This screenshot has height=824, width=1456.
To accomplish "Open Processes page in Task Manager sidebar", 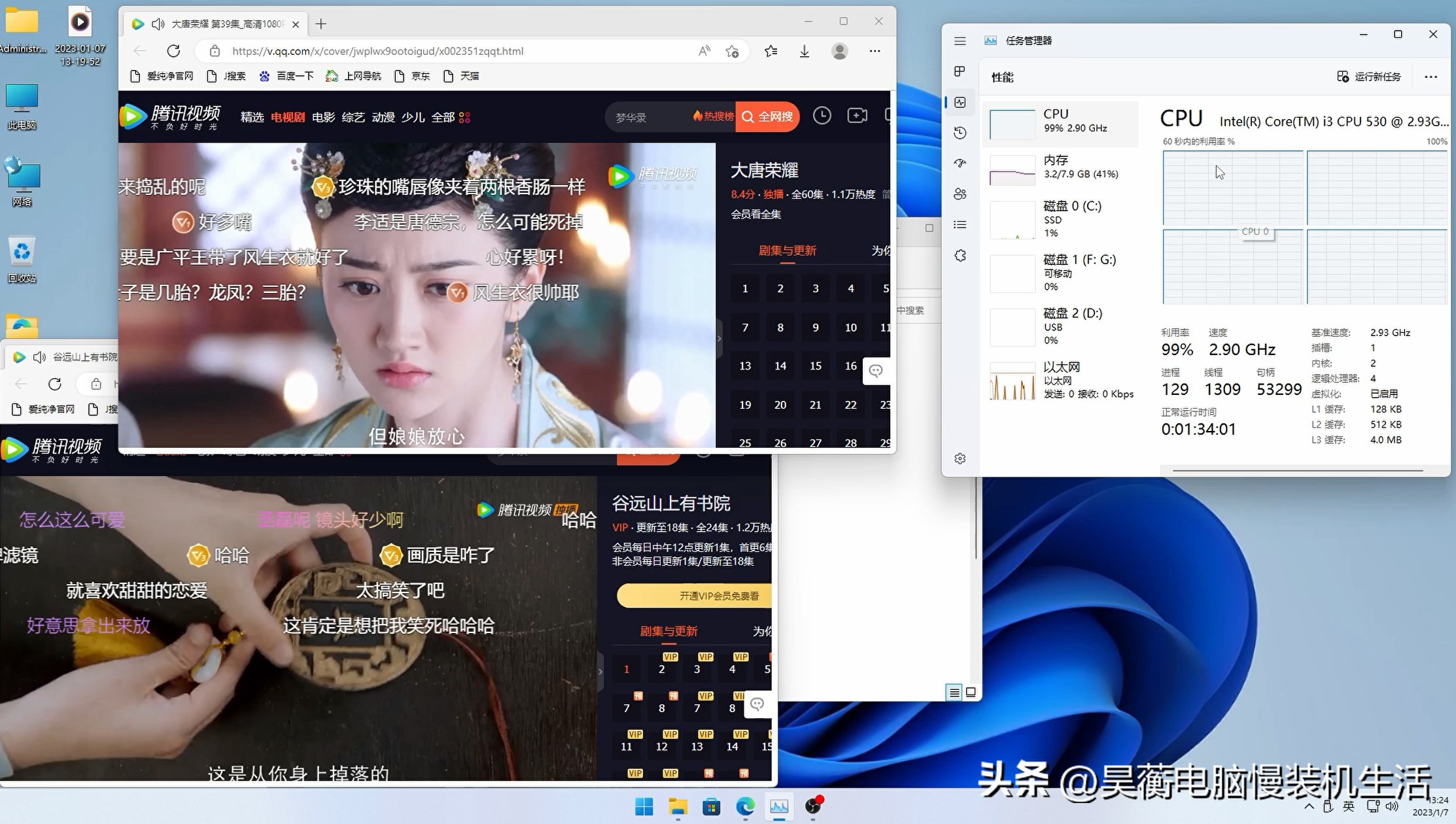I will point(960,71).
